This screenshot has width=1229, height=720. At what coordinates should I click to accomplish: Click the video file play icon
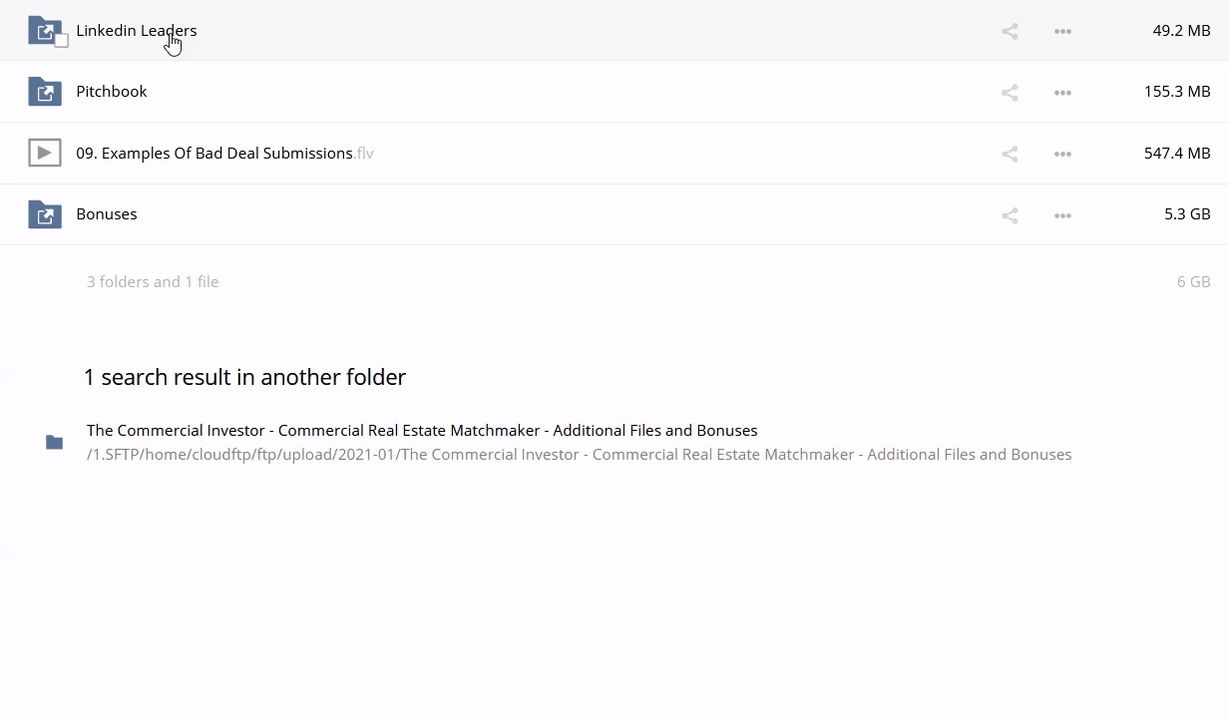point(44,153)
